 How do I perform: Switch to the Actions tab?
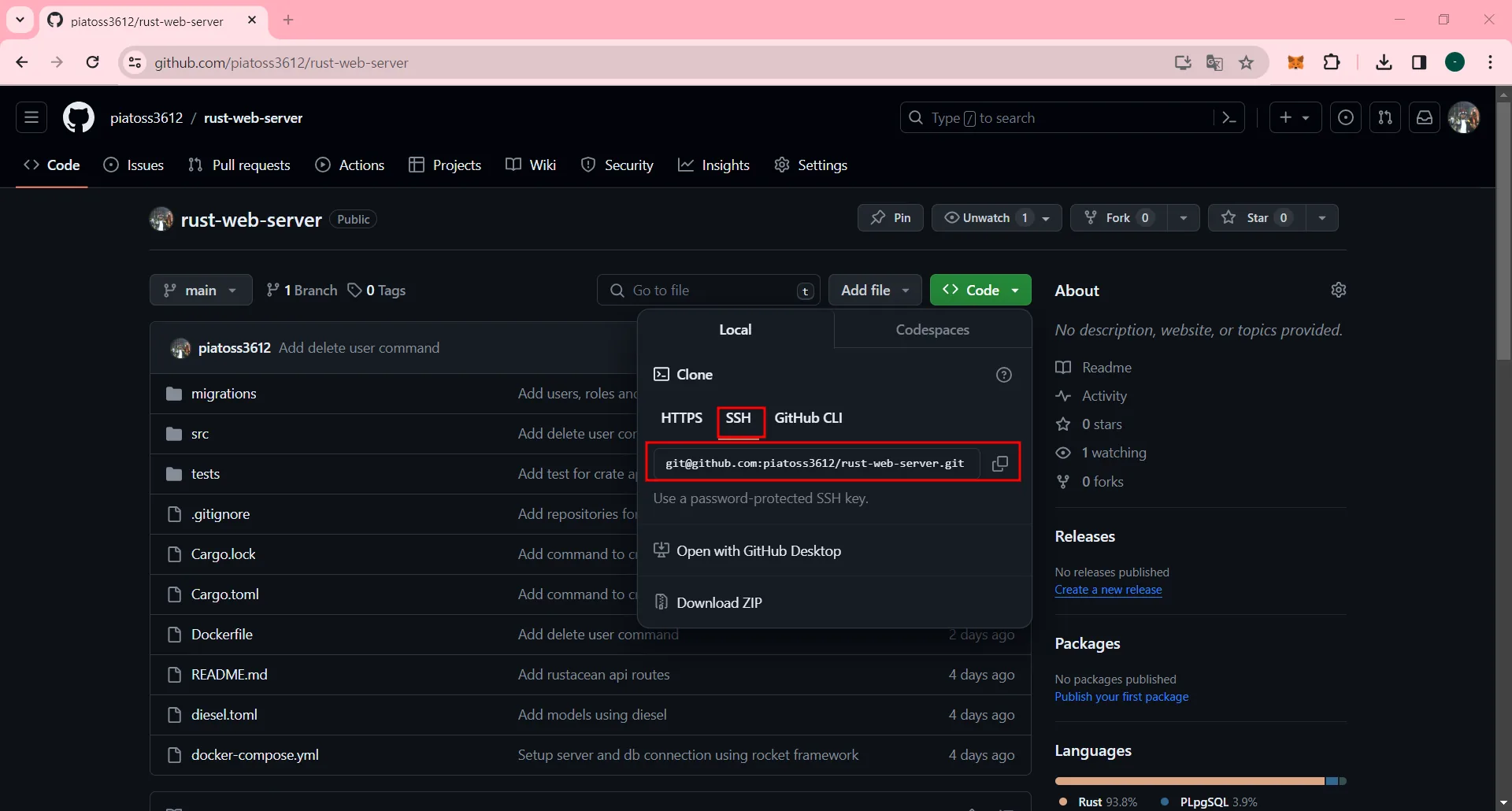click(350, 165)
